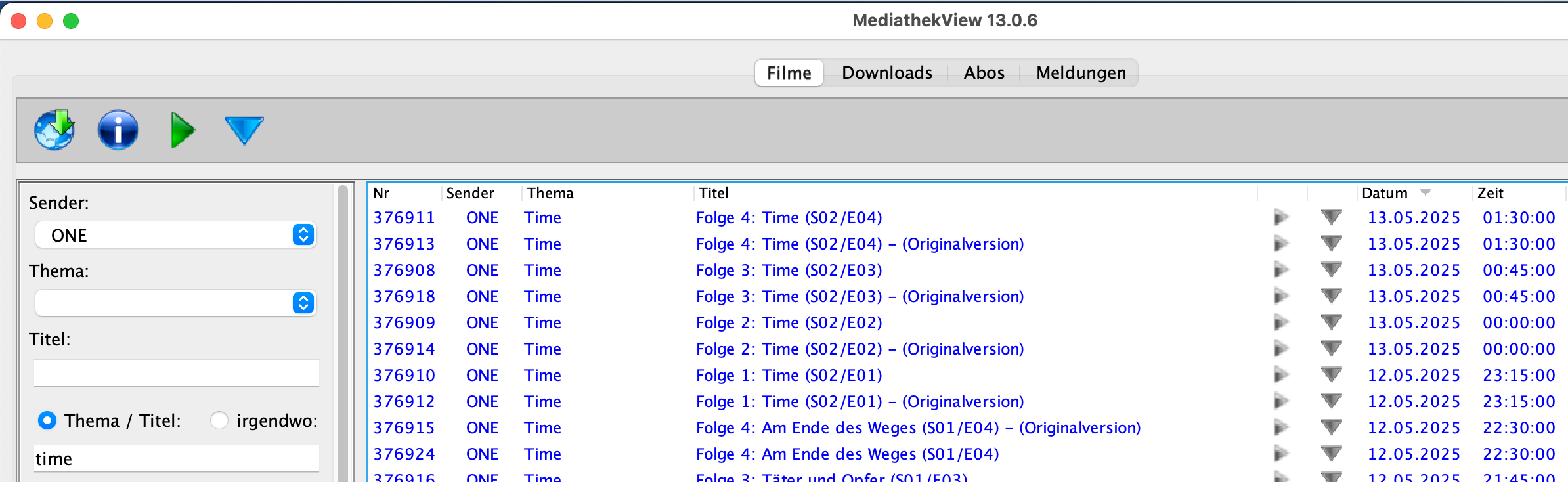Toggle the Datum column sort arrow

coord(1425,193)
